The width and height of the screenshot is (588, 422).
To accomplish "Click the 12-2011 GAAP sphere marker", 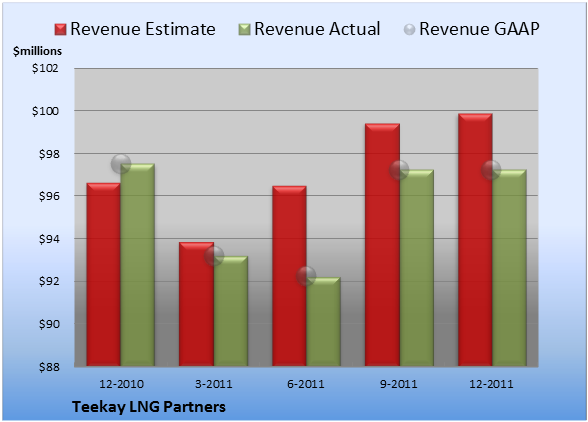I will pos(491,170).
